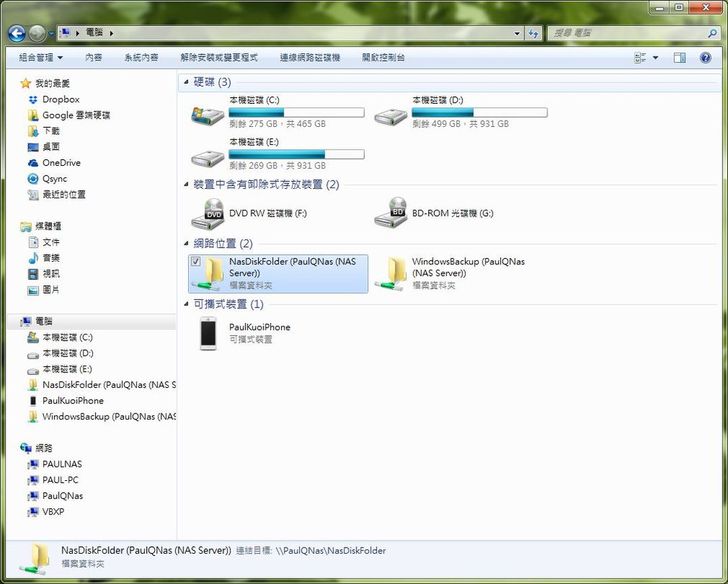
Task: Click the search magnifier icon
Action: click(x=712, y=33)
